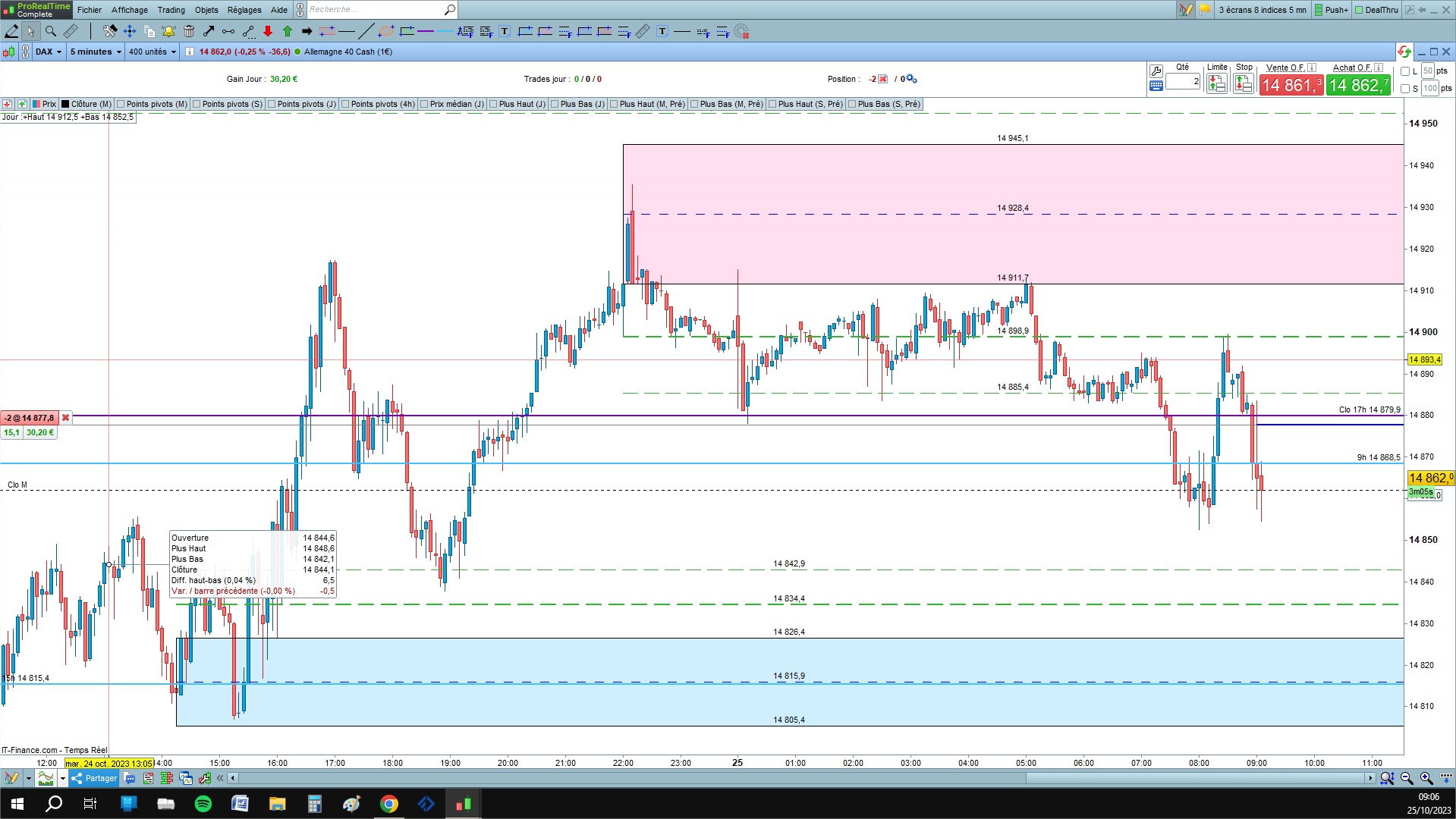Collapse bottom toolbar with double chevron

(220, 778)
